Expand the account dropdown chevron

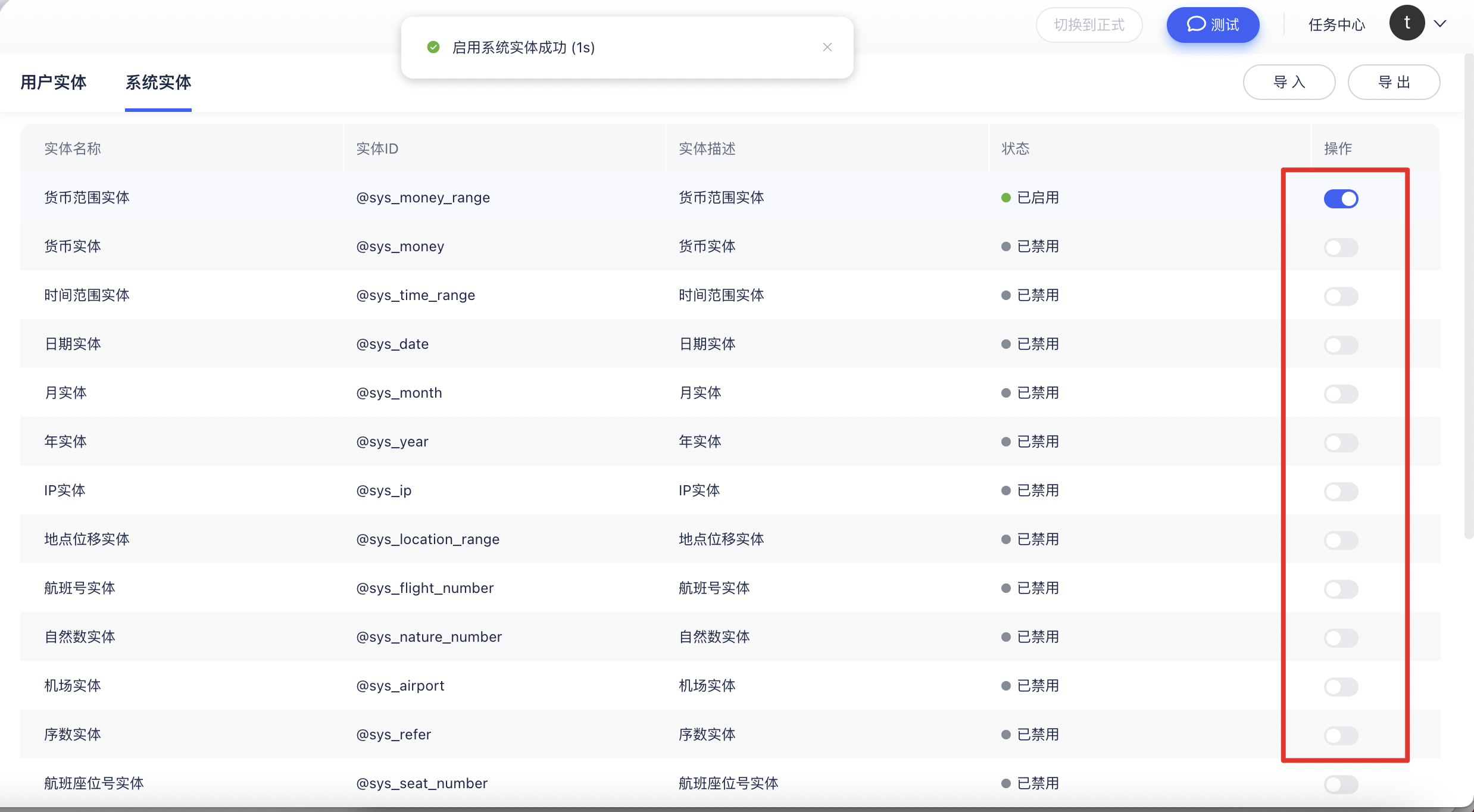pyautogui.click(x=1440, y=24)
